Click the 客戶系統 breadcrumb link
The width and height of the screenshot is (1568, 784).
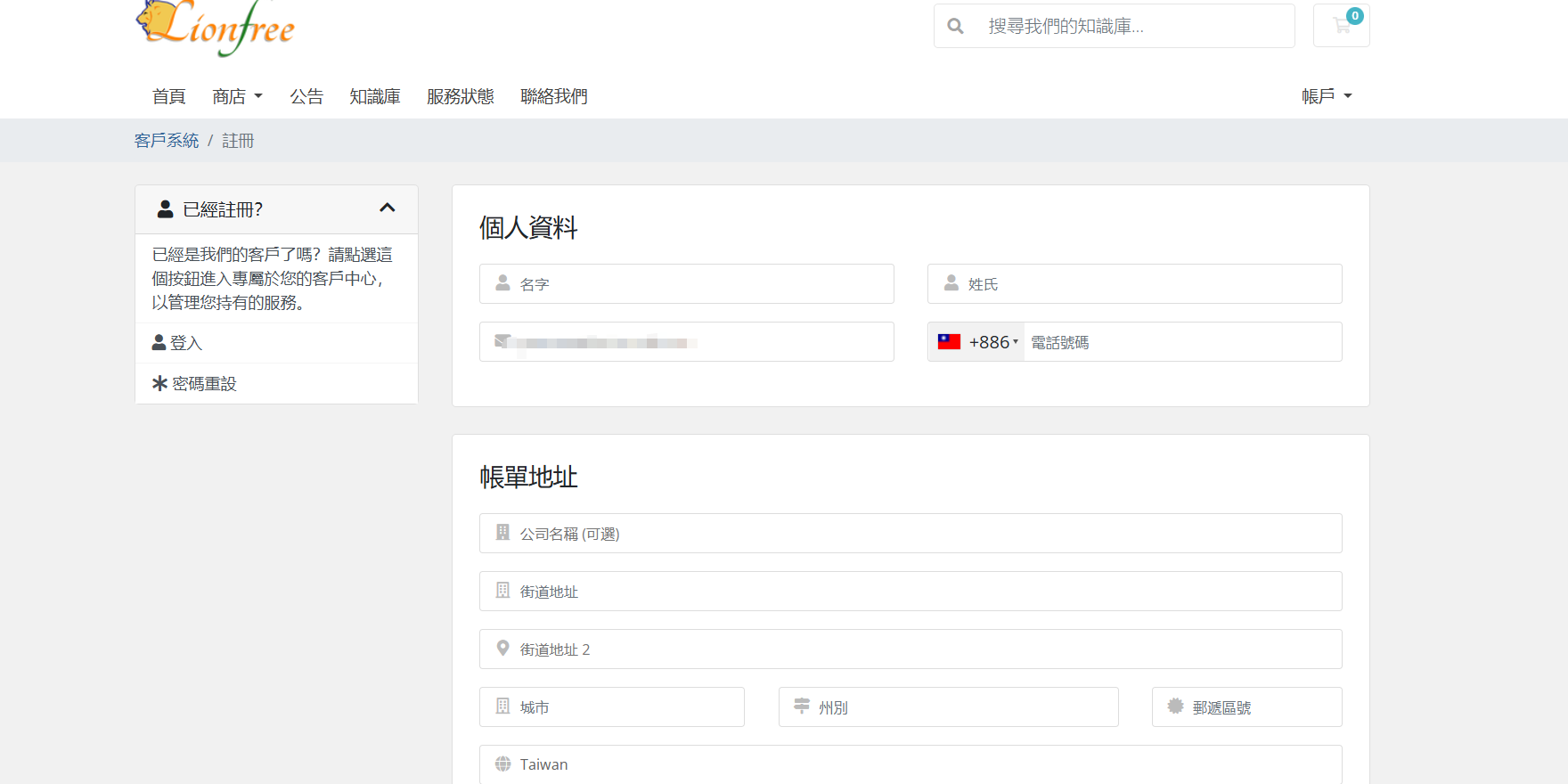tap(167, 141)
